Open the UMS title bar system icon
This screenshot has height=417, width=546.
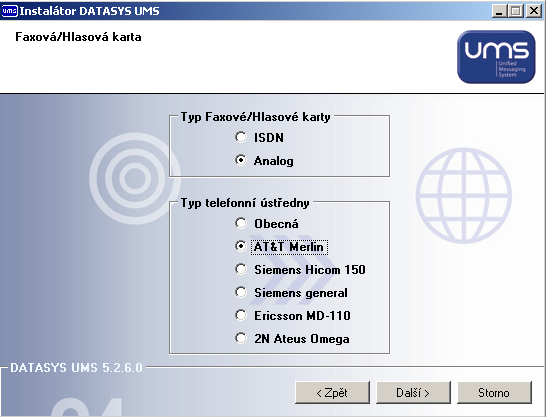click(x=9, y=11)
